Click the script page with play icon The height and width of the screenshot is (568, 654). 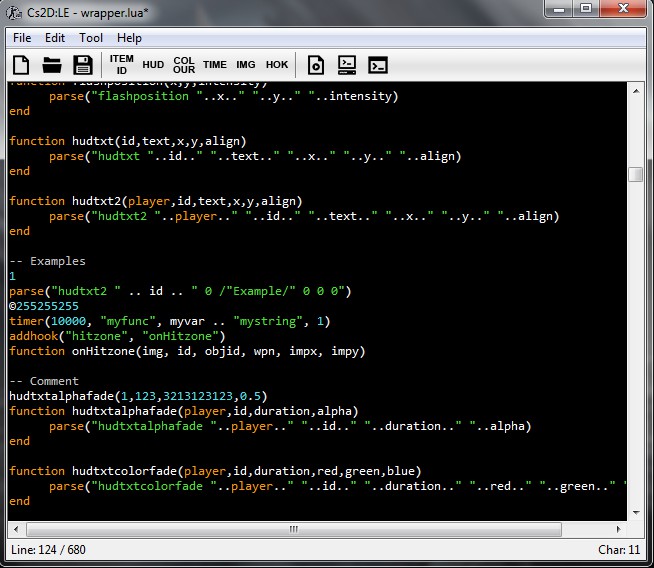pos(316,65)
